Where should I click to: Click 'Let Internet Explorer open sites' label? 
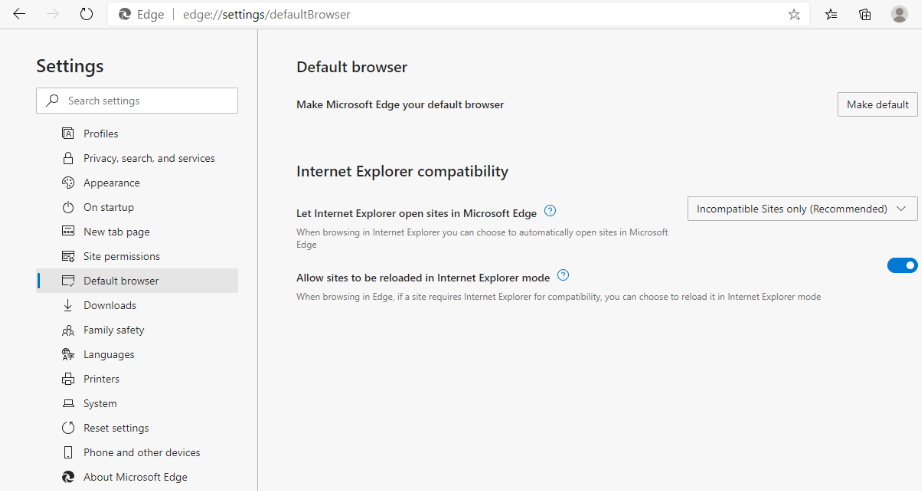pos(416,213)
